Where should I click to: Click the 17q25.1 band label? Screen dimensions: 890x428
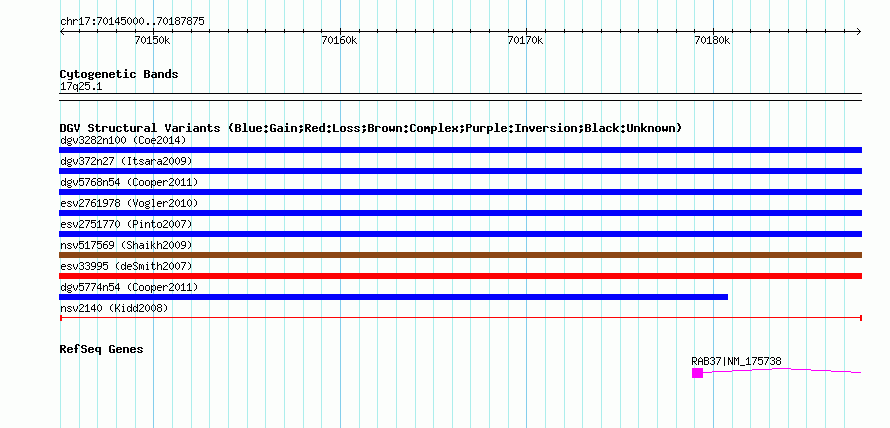(81, 87)
